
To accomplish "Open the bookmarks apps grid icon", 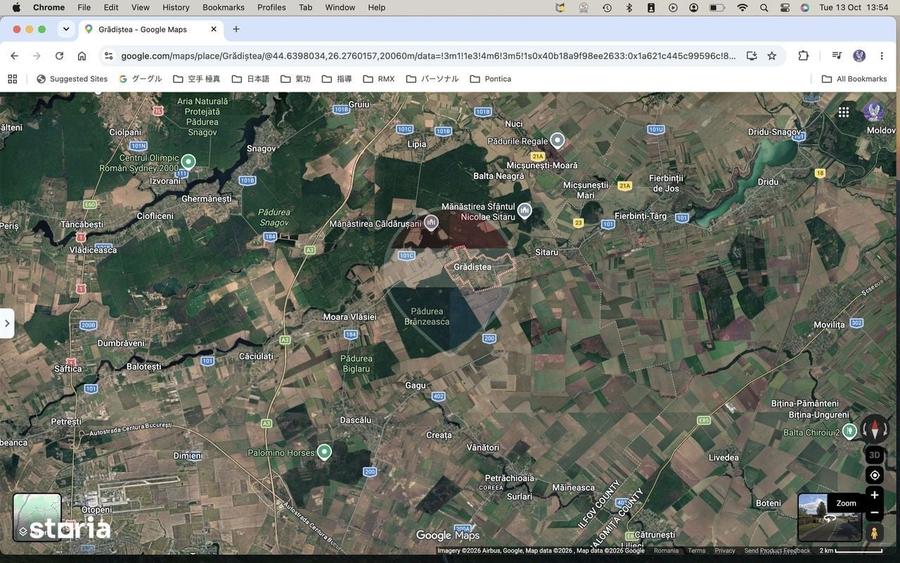I will 13,79.
